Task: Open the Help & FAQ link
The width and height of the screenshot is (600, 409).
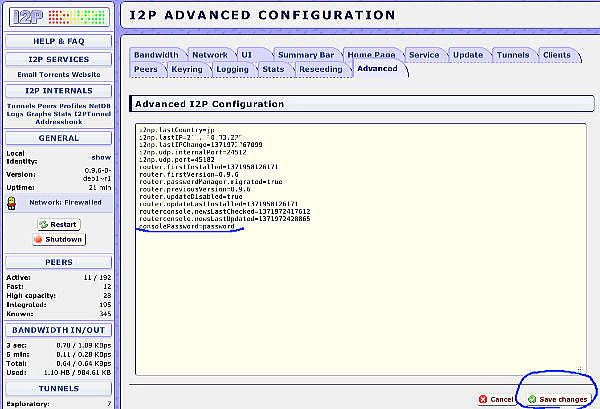Action: (x=58, y=40)
